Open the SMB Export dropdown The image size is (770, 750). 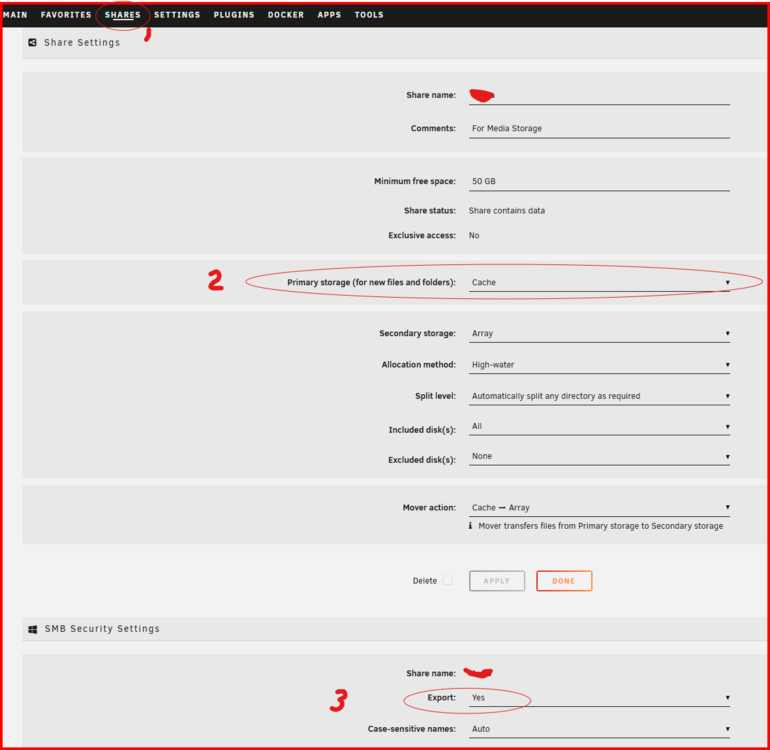point(599,698)
